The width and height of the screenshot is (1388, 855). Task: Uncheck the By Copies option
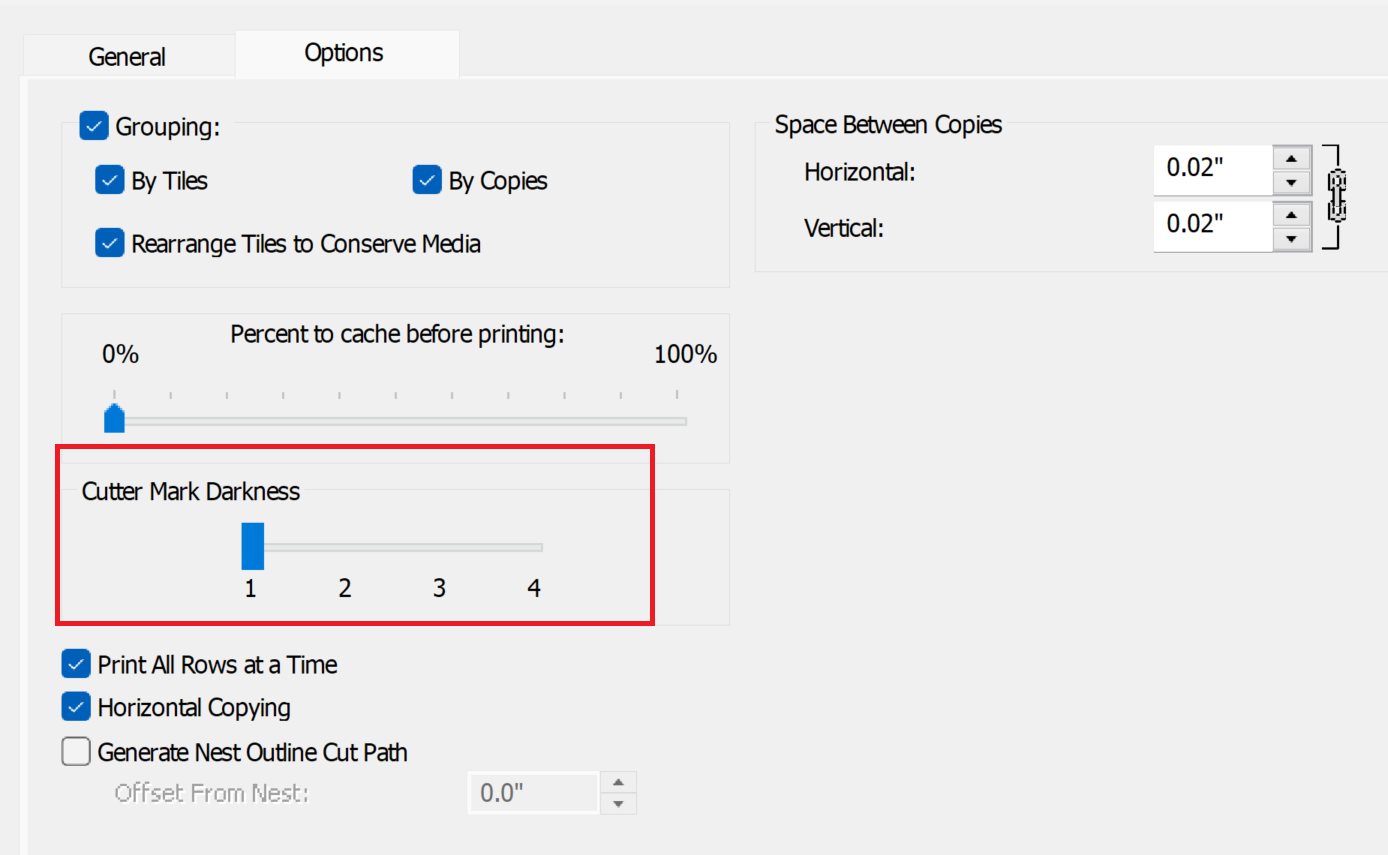(x=427, y=181)
